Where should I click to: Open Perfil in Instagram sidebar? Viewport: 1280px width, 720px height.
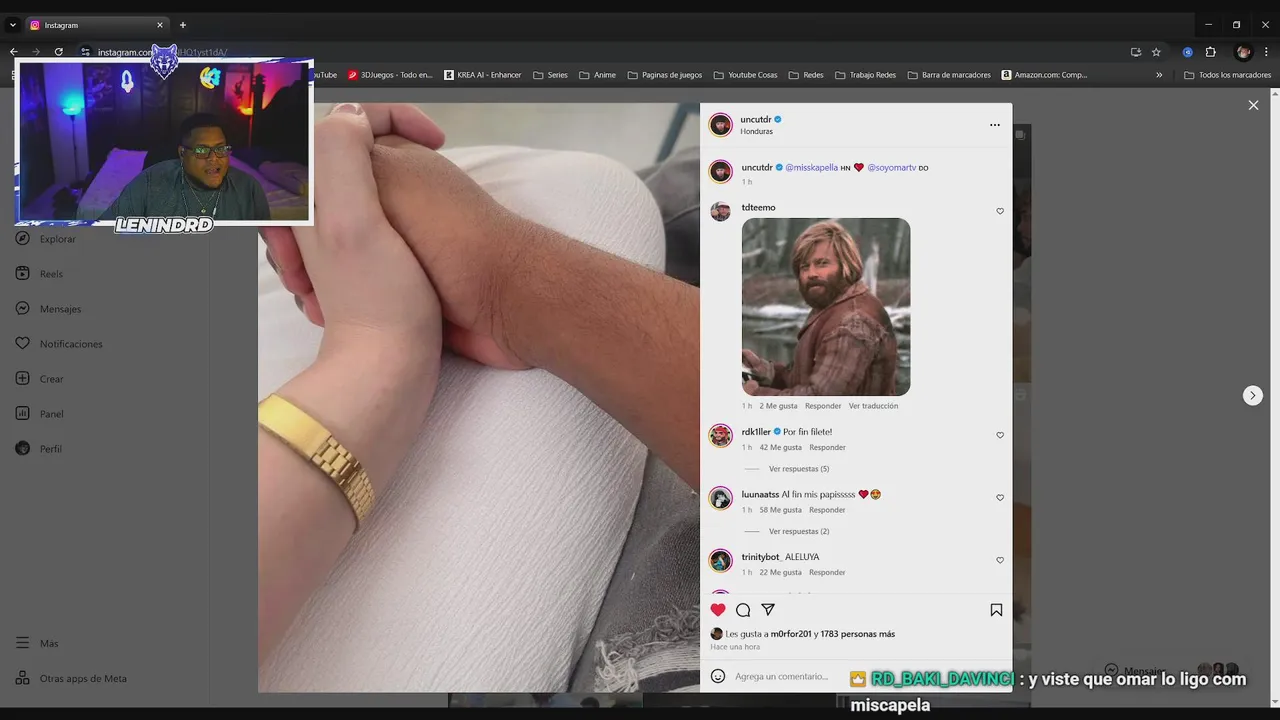(x=50, y=449)
